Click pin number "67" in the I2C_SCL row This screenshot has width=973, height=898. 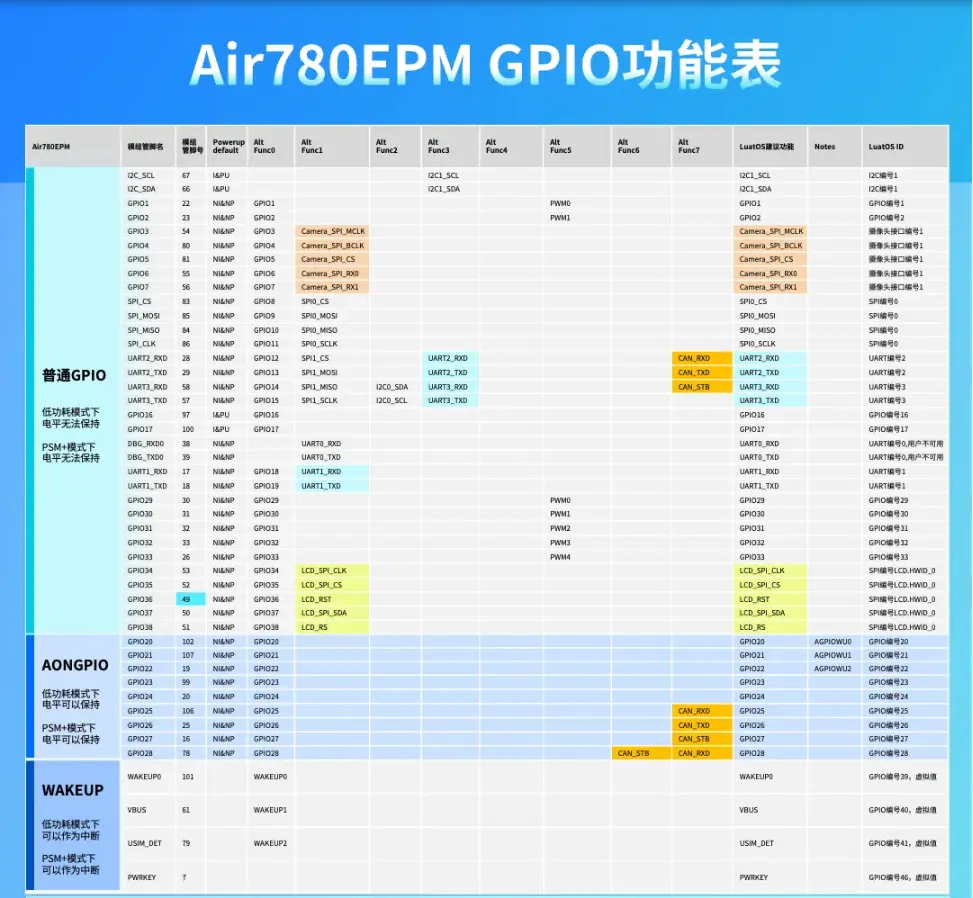pos(186,176)
